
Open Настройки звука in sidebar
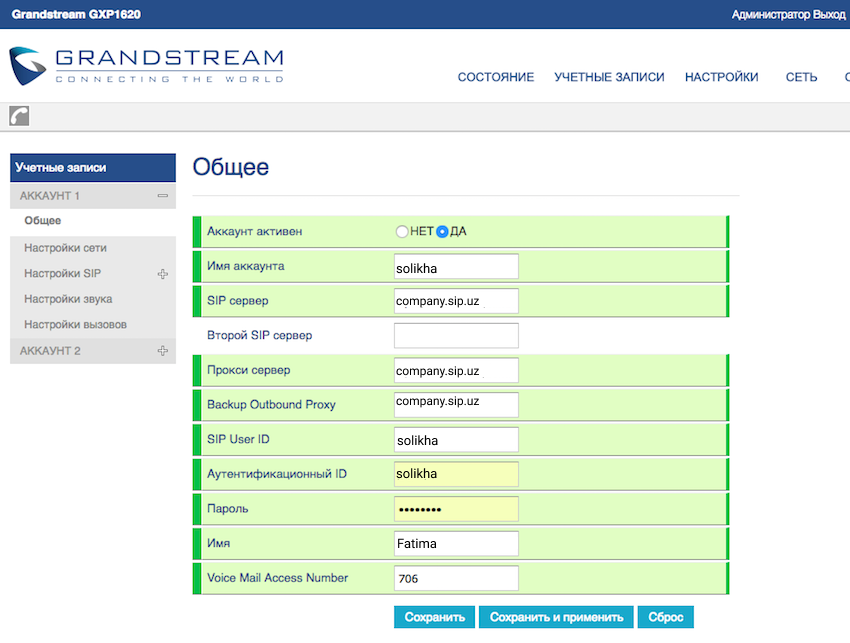(x=68, y=299)
